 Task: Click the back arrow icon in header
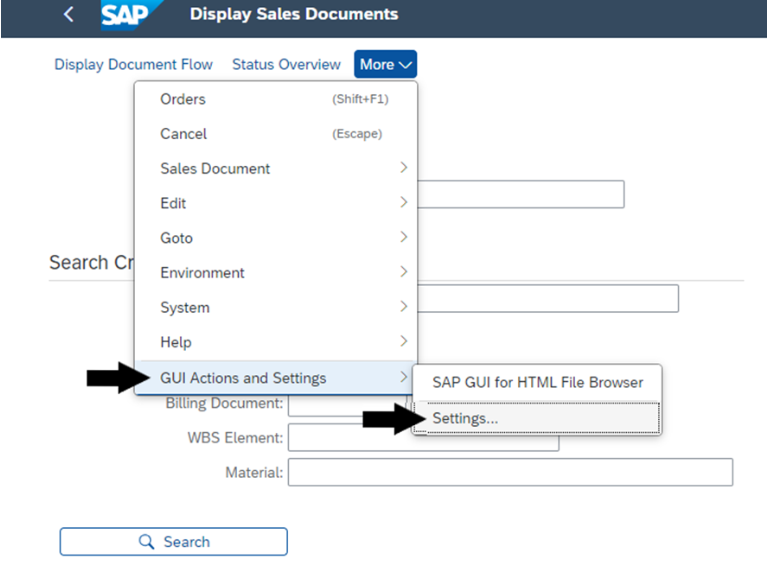click(x=69, y=14)
